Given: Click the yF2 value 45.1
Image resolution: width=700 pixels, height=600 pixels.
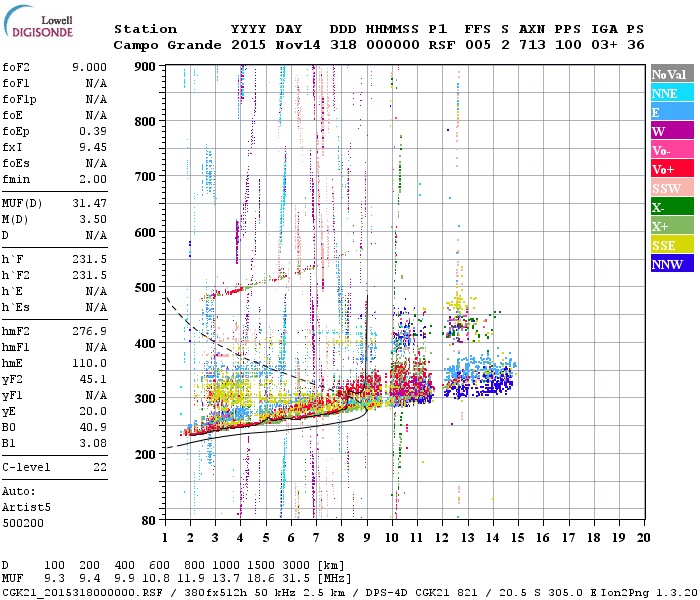Looking at the screenshot, I should pyautogui.click(x=93, y=379).
